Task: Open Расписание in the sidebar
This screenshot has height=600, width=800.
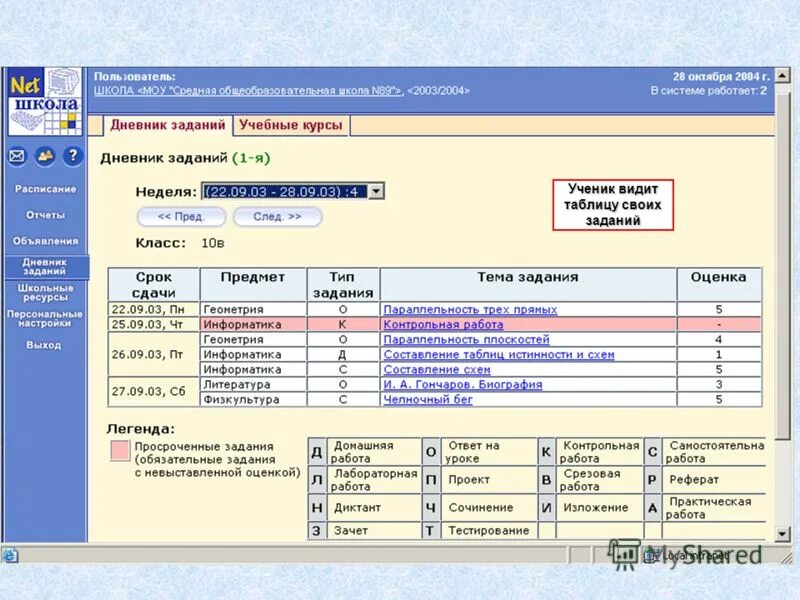Action: click(45, 189)
